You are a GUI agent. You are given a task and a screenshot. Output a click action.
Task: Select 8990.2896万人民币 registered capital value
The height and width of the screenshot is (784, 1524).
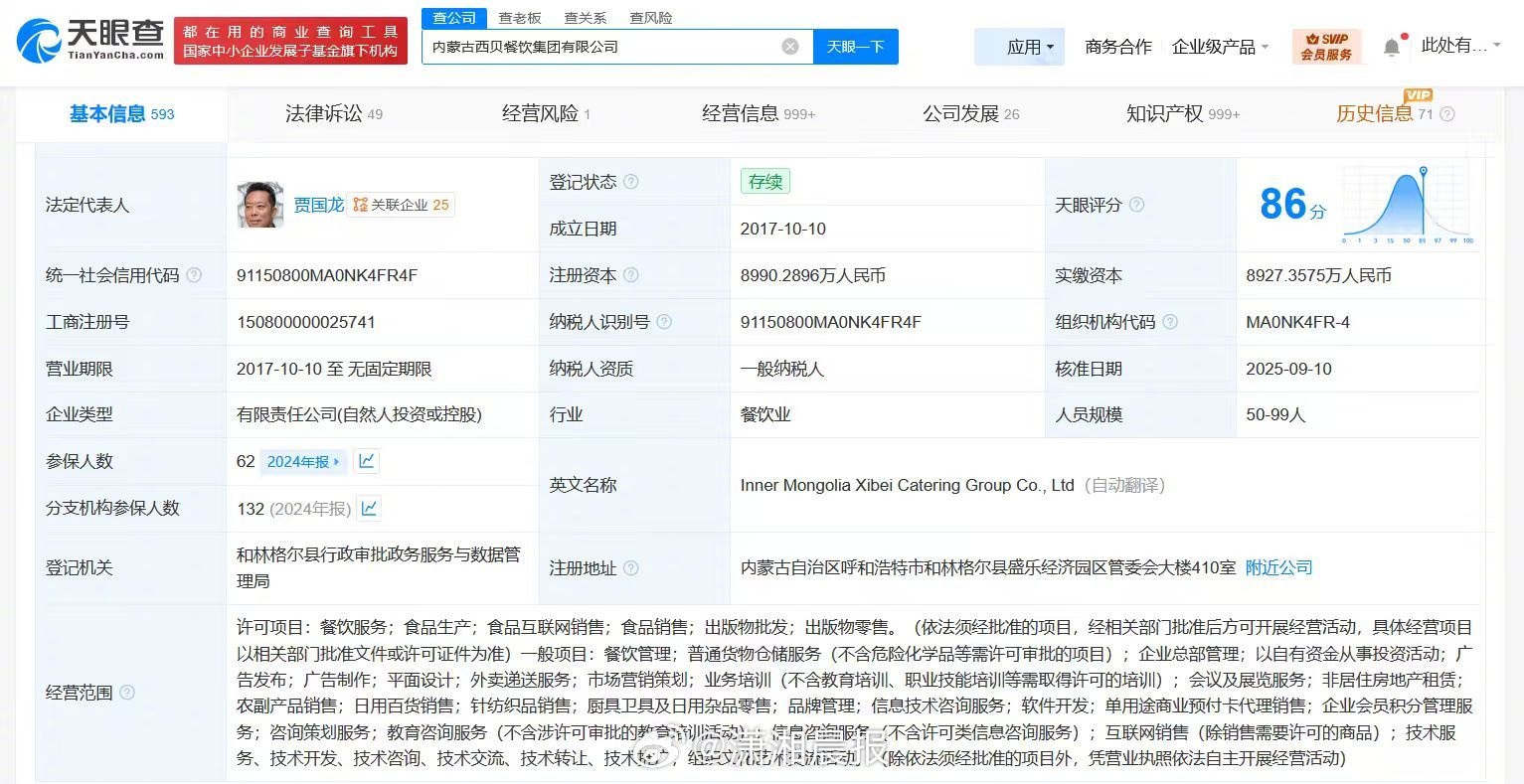[813, 275]
